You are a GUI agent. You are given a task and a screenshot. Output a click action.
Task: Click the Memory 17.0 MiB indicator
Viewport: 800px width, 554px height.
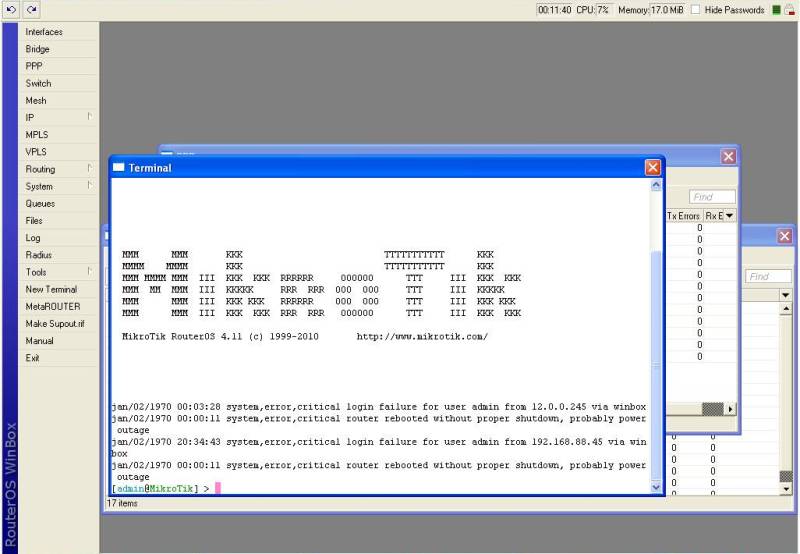[x=651, y=10]
